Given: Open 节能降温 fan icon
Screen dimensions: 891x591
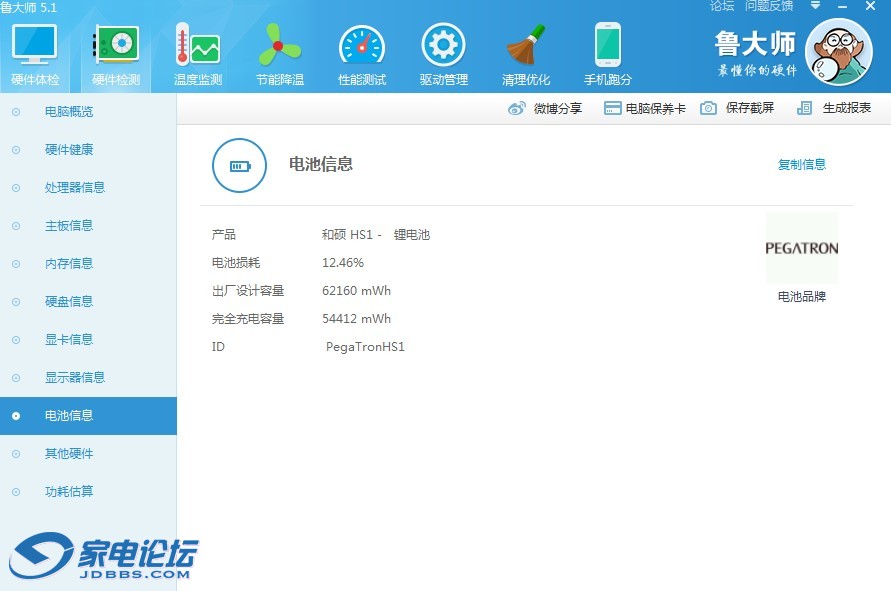Looking at the screenshot, I should pyautogui.click(x=280, y=44).
